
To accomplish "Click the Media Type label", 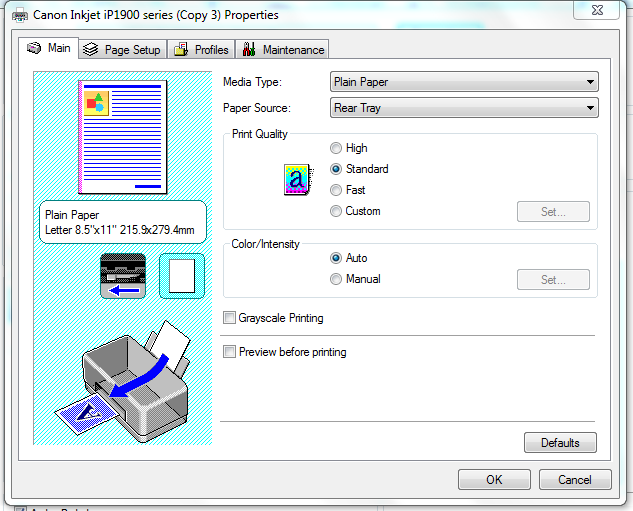I will click(x=252, y=82).
